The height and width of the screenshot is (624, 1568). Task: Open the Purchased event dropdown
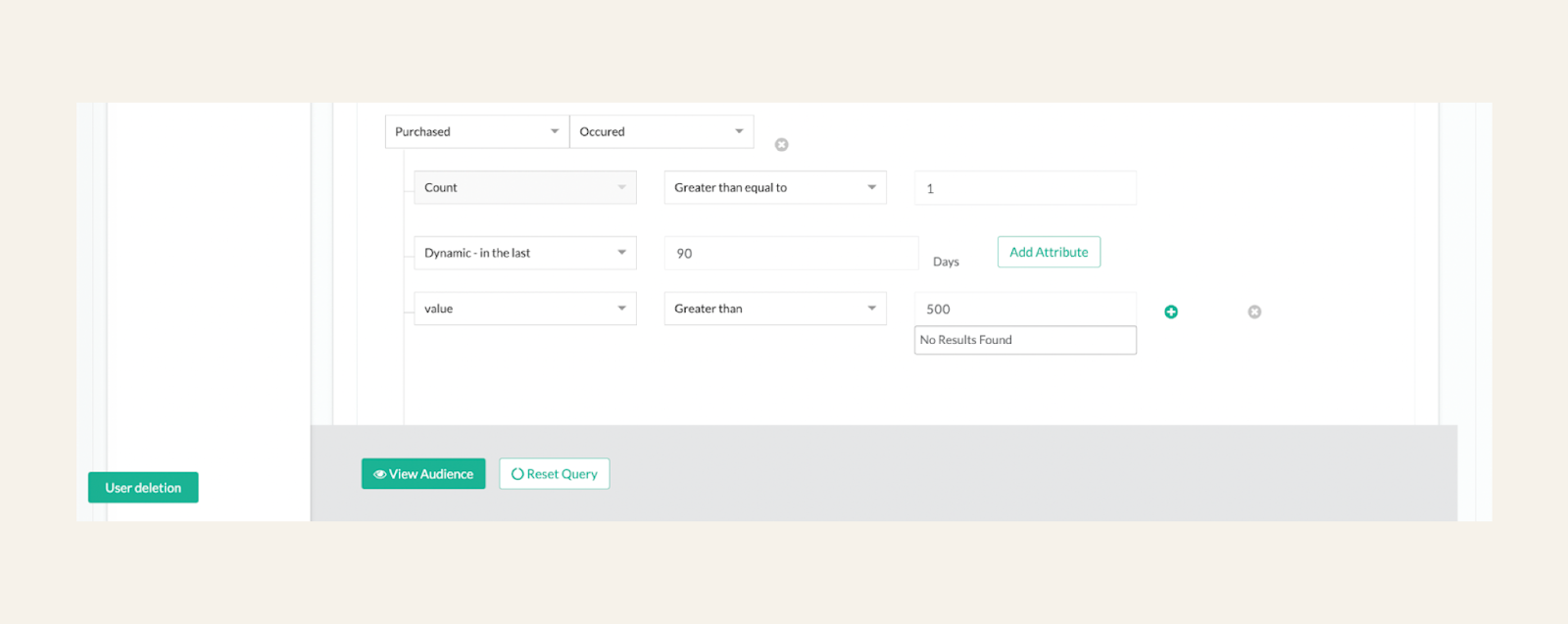pyautogui.click(x=477, y=131)
